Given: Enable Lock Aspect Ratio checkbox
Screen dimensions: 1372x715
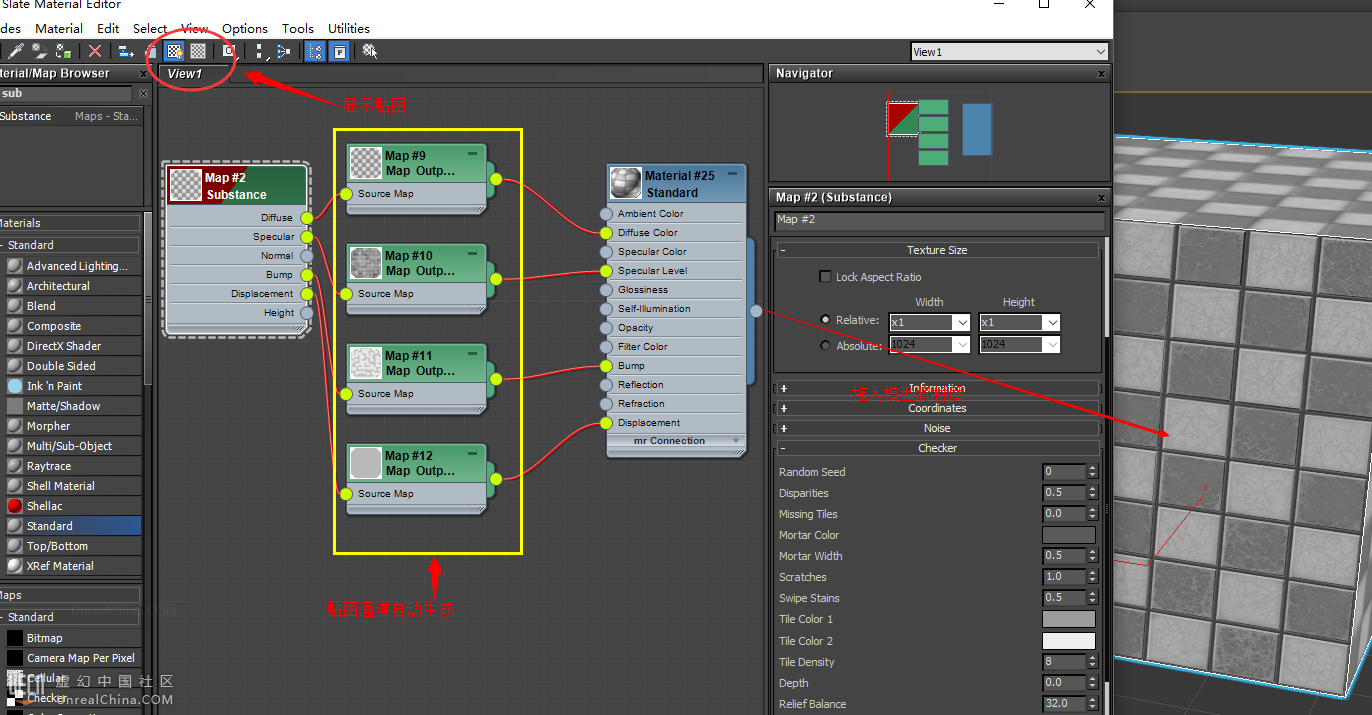Looking at the screenshot, I should (825, 277).
